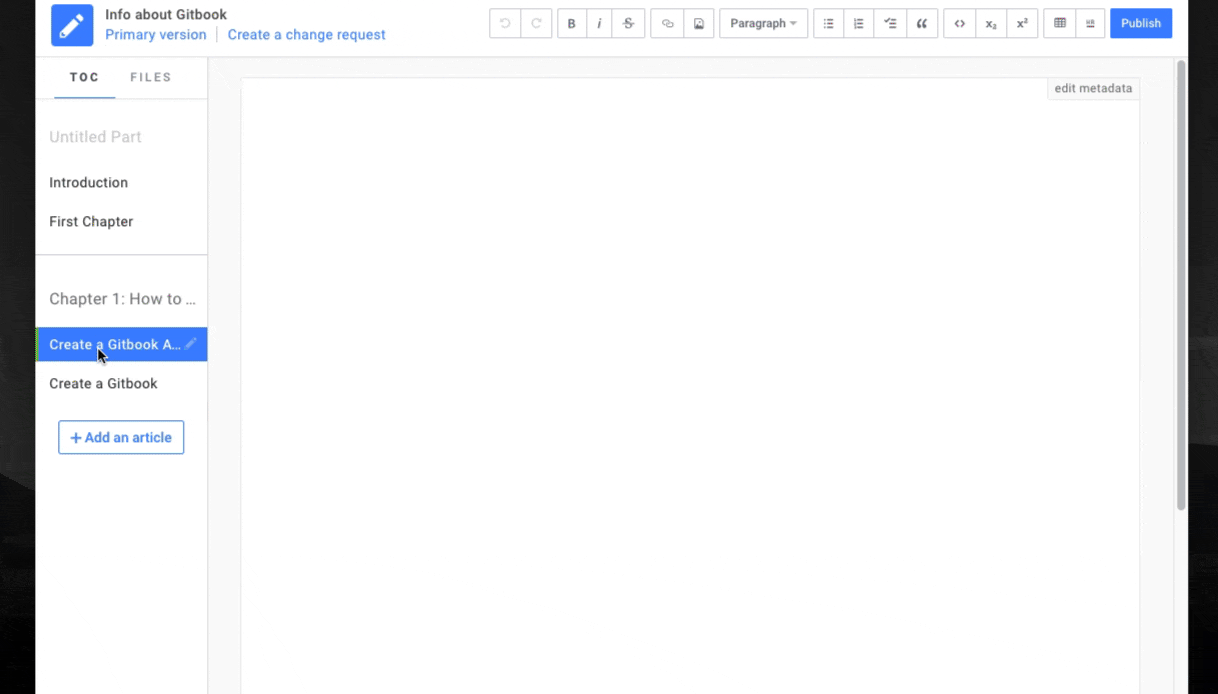The image size is (1218, 694).
Task: Insert an image via picture icon
Action: (699, 23)
